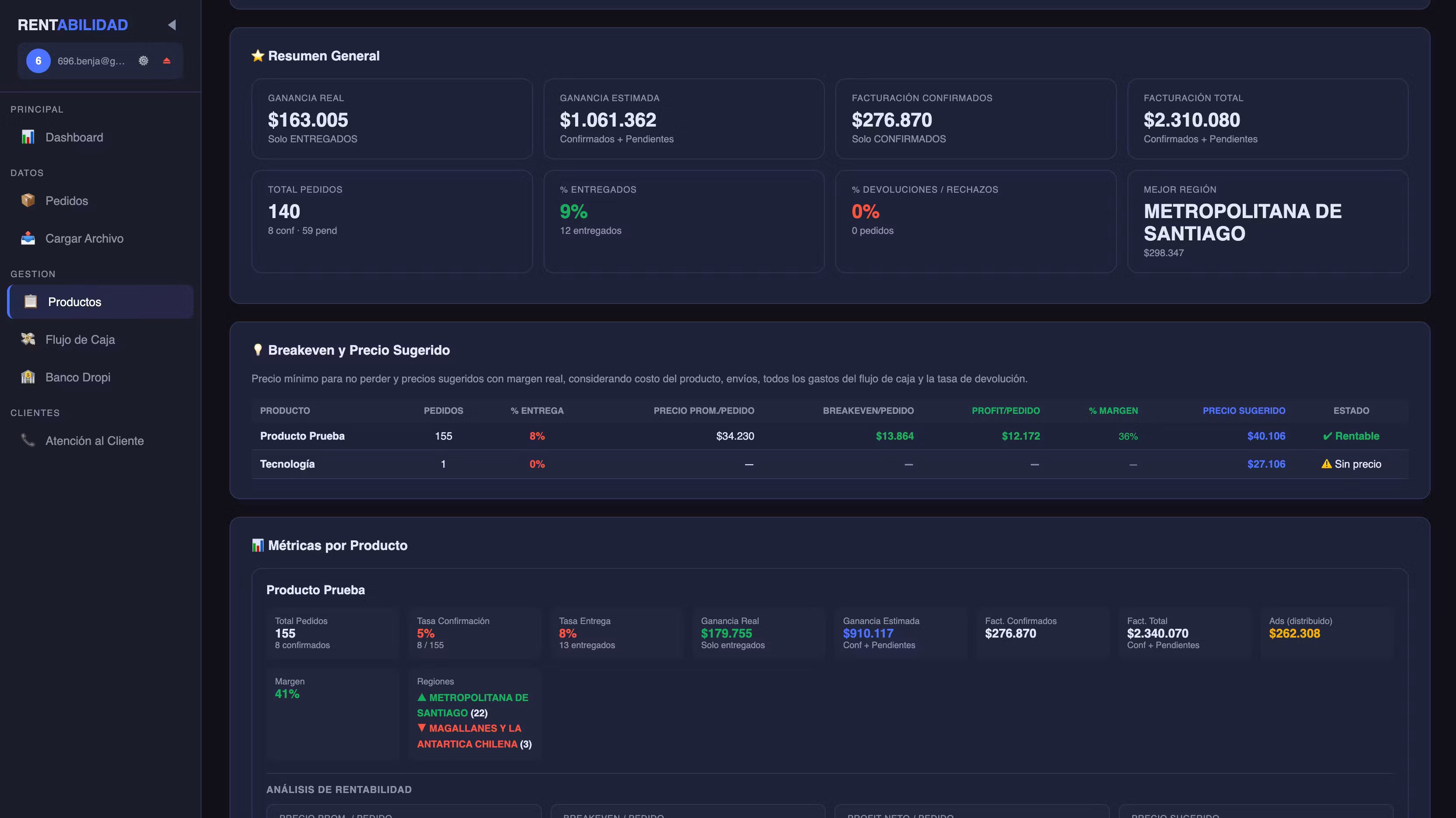This screenshot has height=818, width=1456.
Task: Click the green up-triangle beside Metropolitana region
Action: click(422, 697)
